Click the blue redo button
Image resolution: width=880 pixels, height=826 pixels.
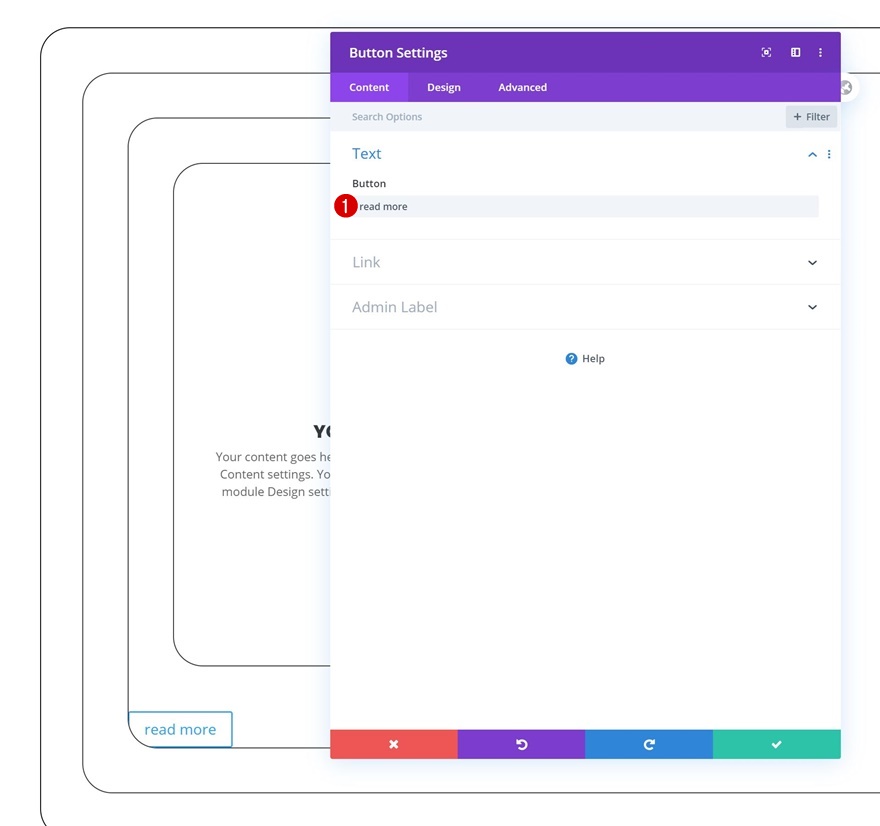649,744
